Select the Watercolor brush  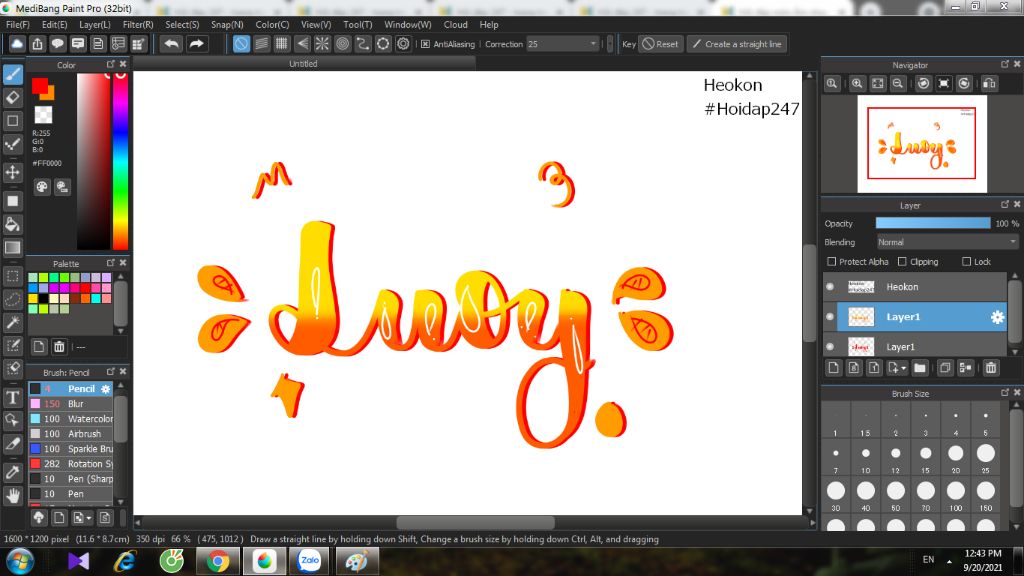71,419
